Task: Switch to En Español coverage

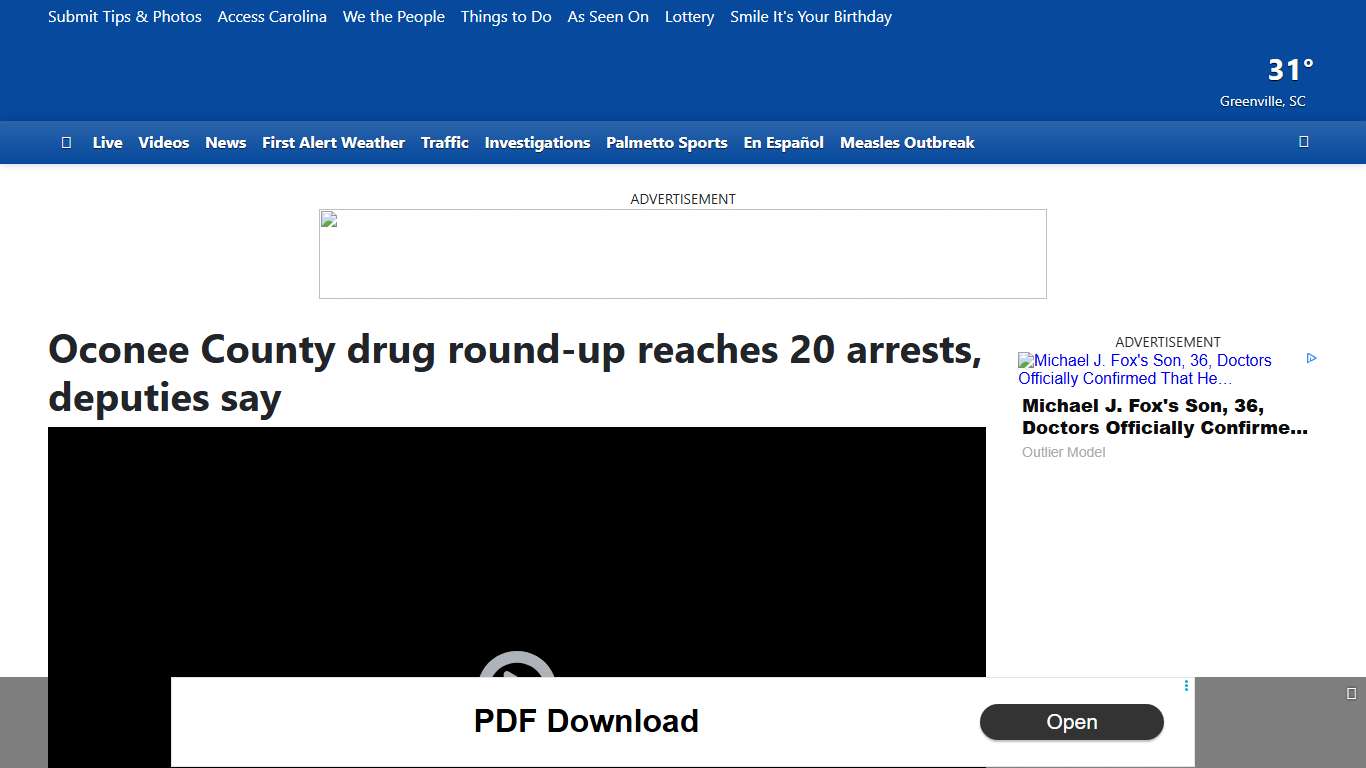Action: pos(783,142)
